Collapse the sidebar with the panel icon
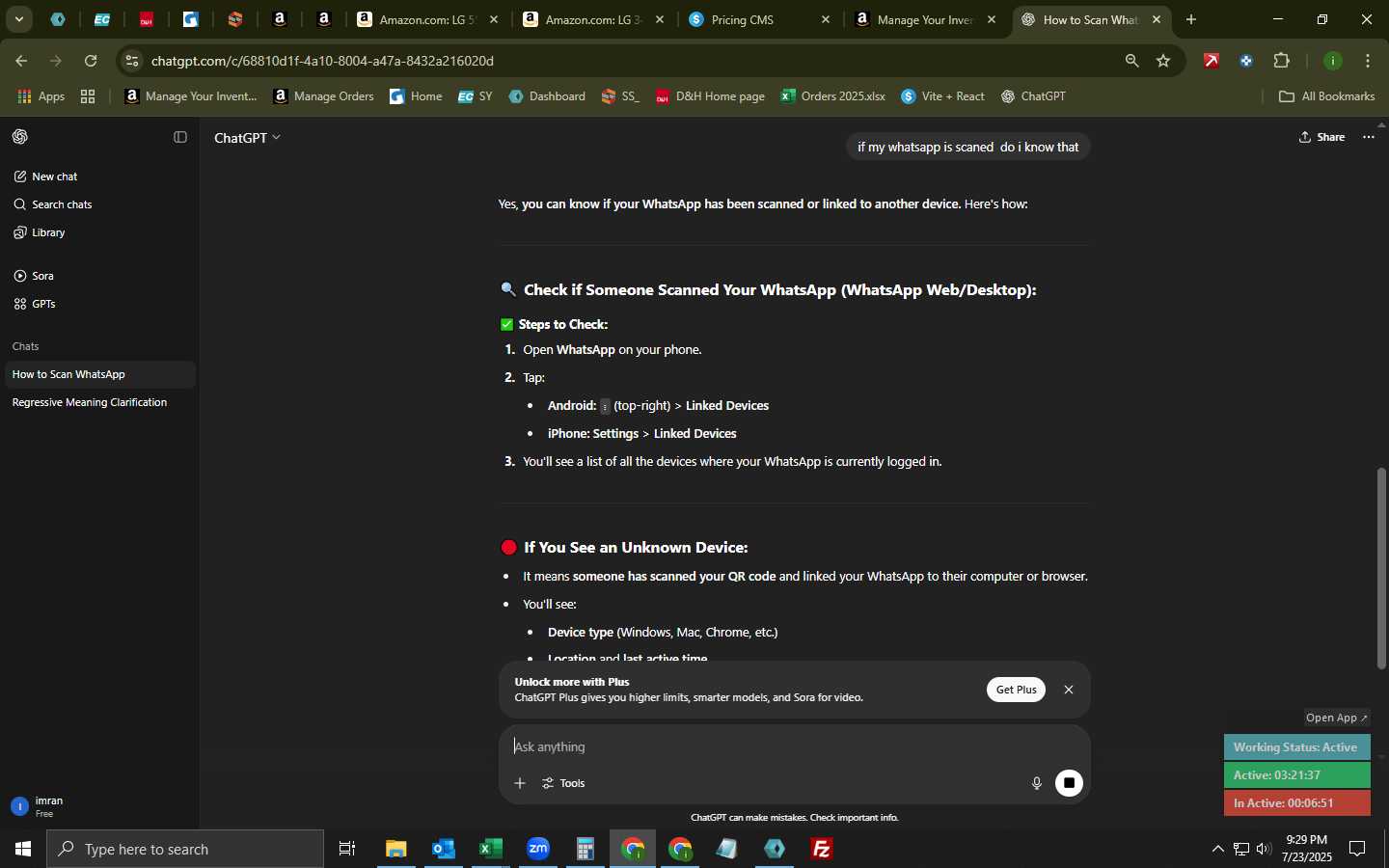Screen dimensions: 1389x868 [180, 137]
